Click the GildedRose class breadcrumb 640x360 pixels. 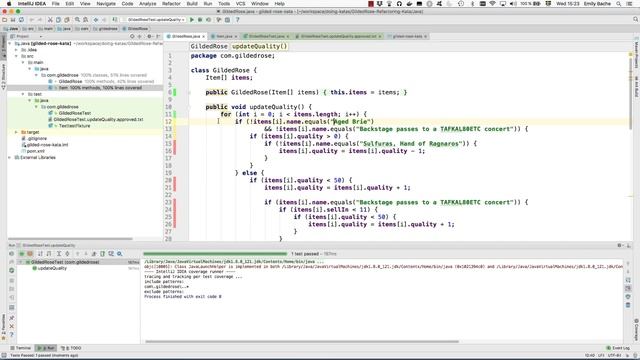coord(209,46)
